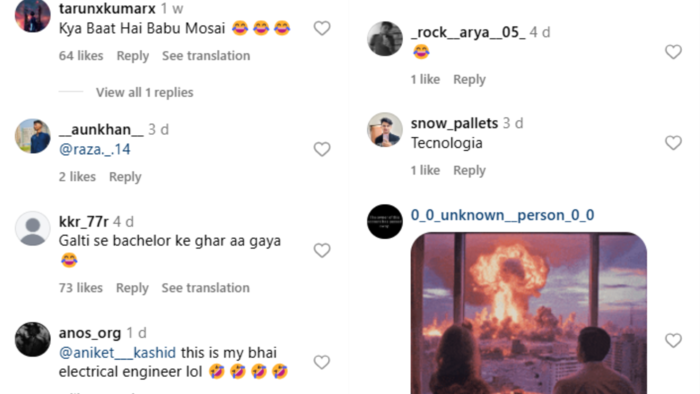Like tarunxkumarx's comment with heart icon
This screenshot has height=394, width=700.
[x=322, y=29]
